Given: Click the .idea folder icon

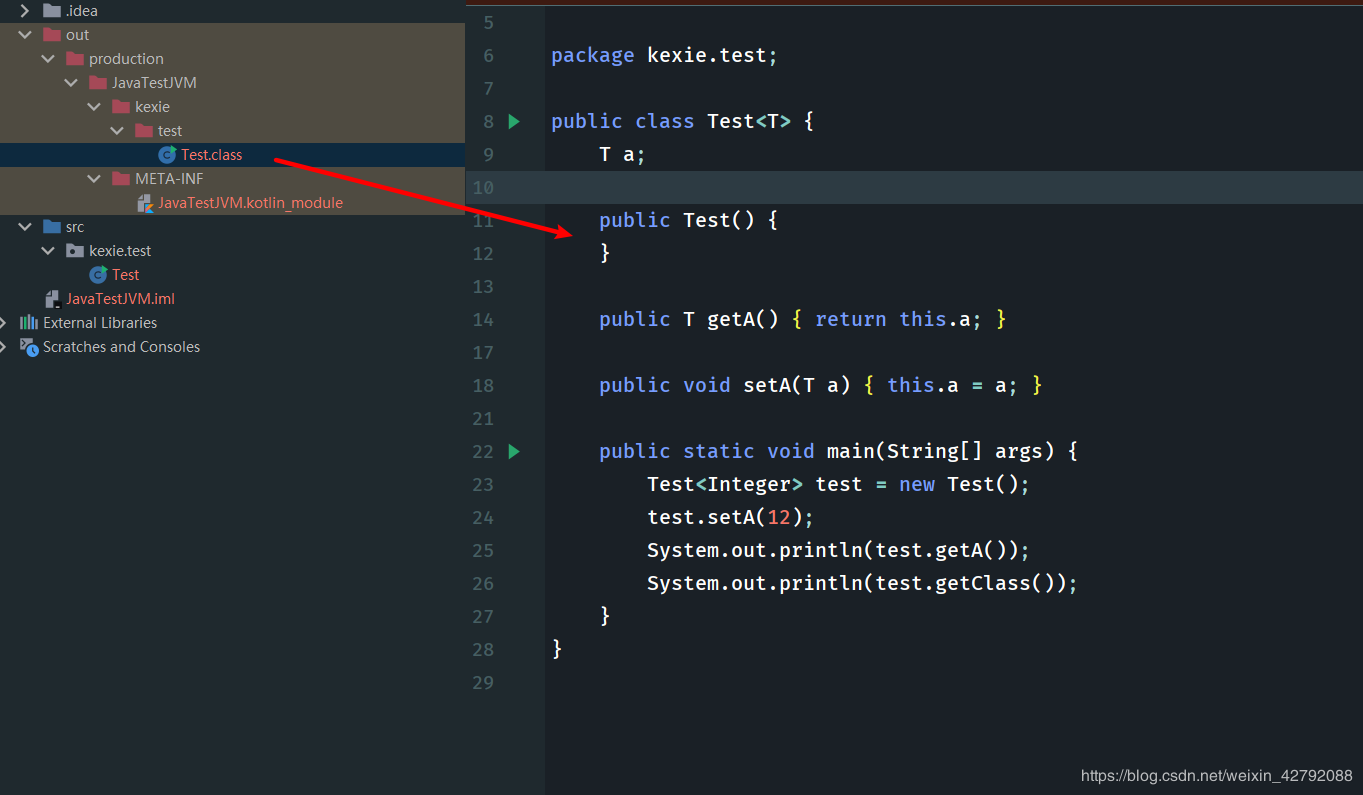Looking at the screenshot, I should (x=52, y=11).
